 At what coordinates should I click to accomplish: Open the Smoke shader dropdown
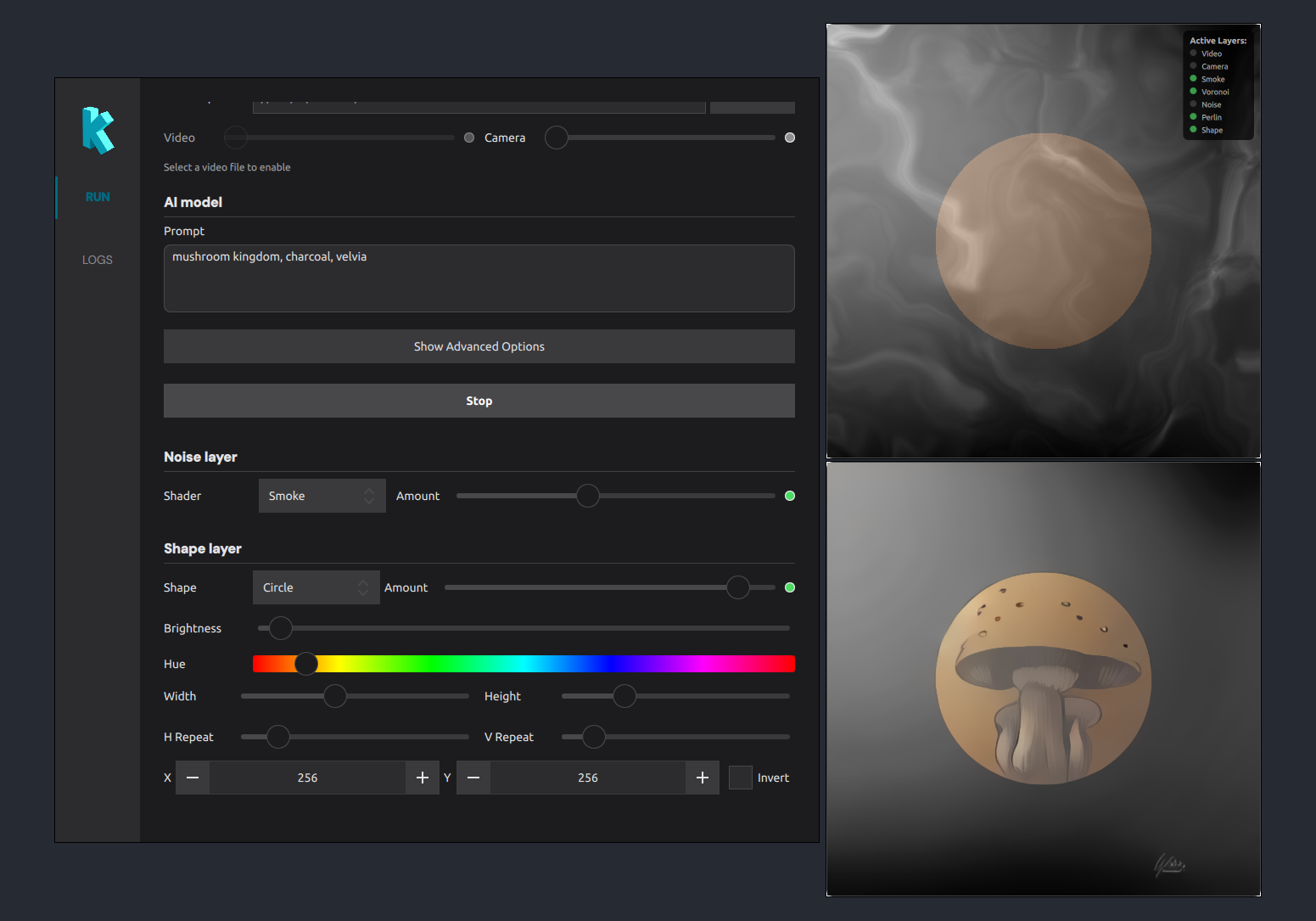[322, 496]
